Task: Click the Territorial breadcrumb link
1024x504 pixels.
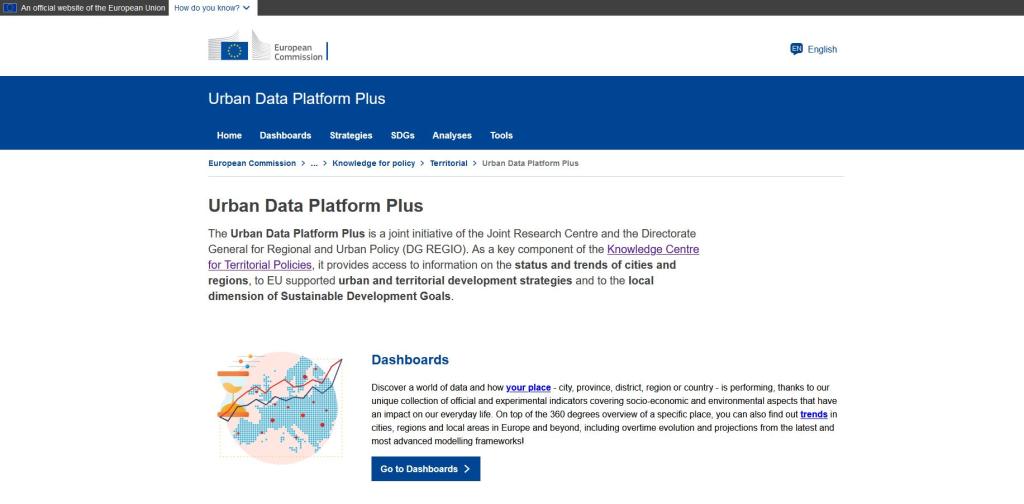Action: [449, 163]
